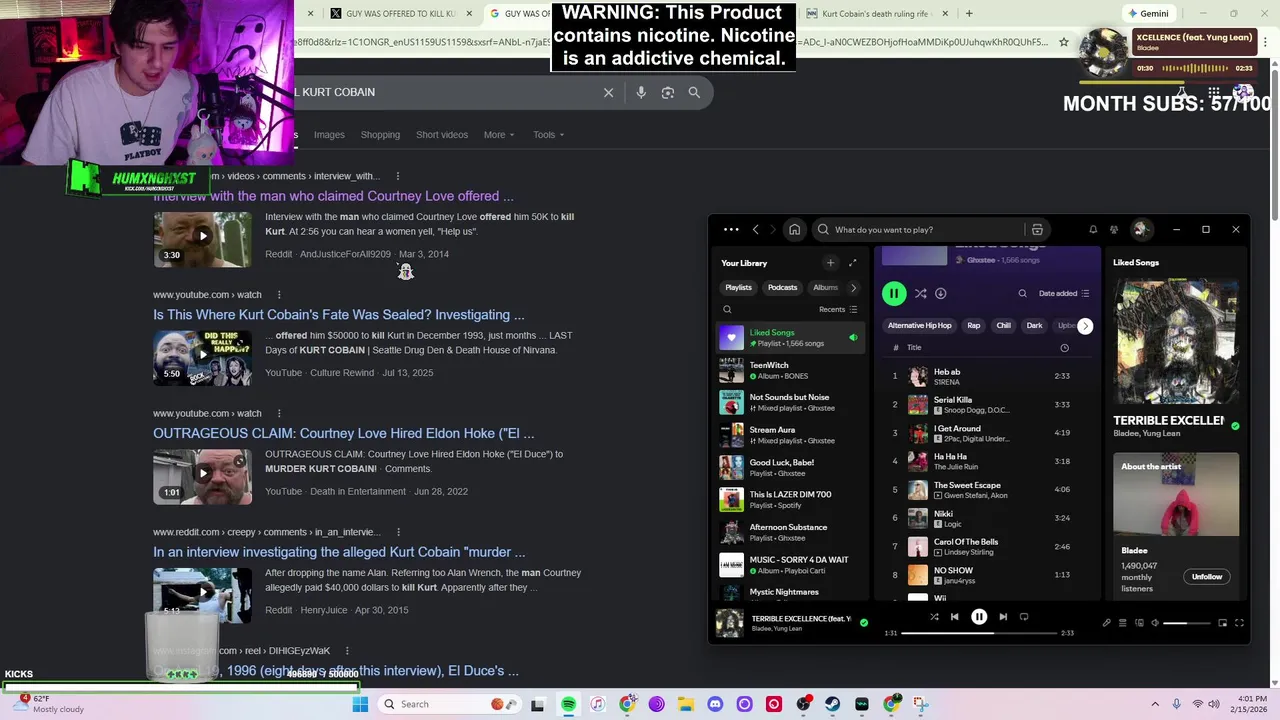Open Spotify profile avatar
Screen dimensions: 1280x720
point(1140,229)
